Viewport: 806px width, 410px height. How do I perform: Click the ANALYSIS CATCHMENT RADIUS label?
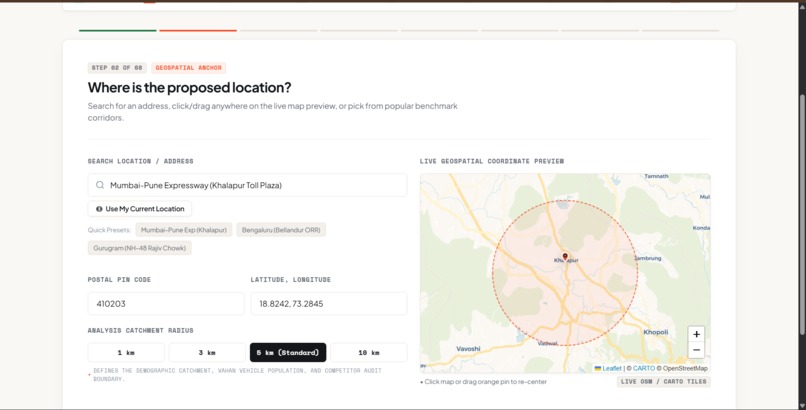coord(140,330)
